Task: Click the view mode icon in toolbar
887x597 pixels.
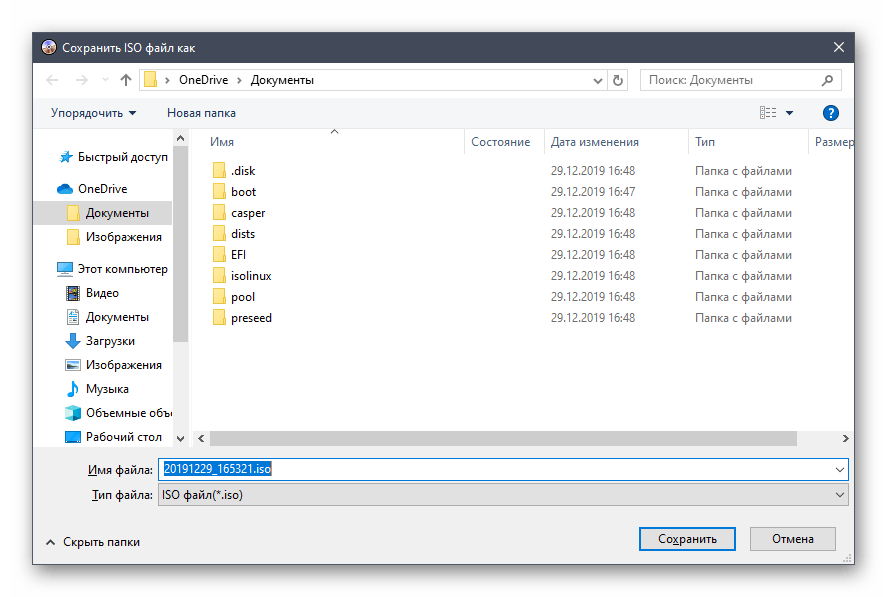Action: (x=768, y=113)
